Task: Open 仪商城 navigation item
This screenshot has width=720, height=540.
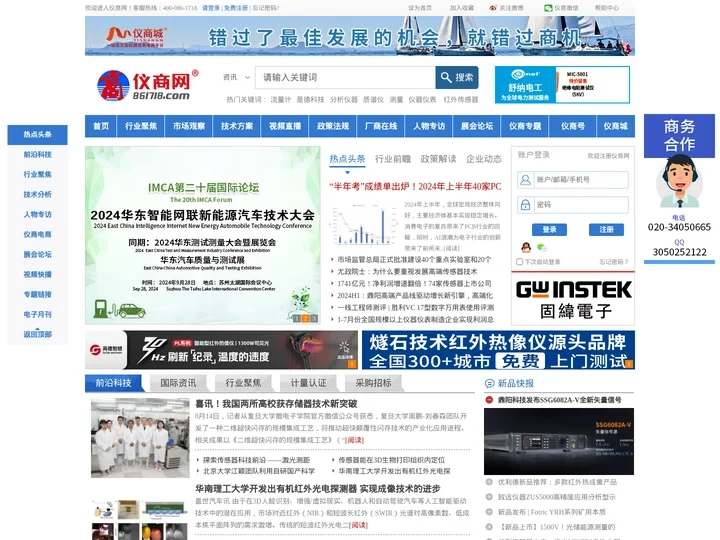Action: 615,126
